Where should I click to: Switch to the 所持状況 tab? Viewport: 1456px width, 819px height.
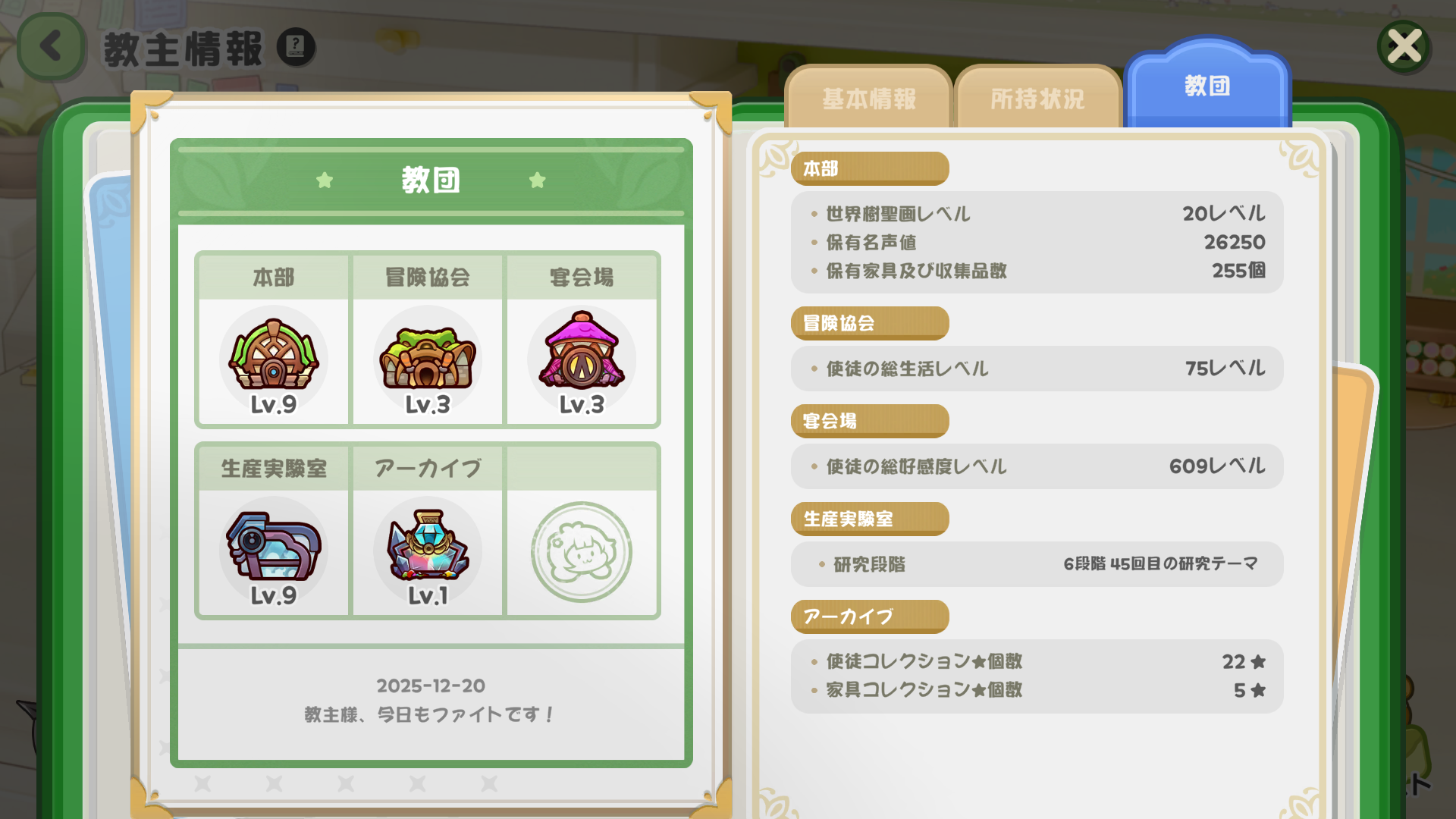click(x=1037, y=98)
